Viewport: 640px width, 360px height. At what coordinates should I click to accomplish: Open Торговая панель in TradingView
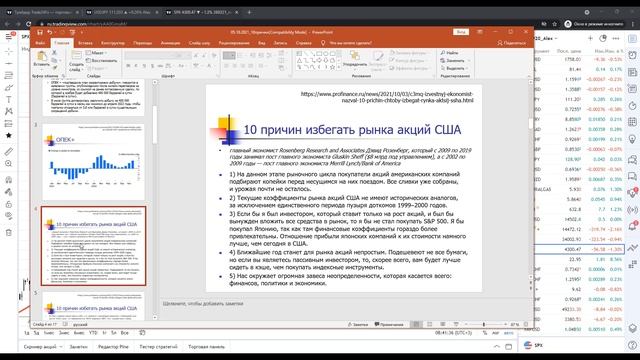point(207,347)
